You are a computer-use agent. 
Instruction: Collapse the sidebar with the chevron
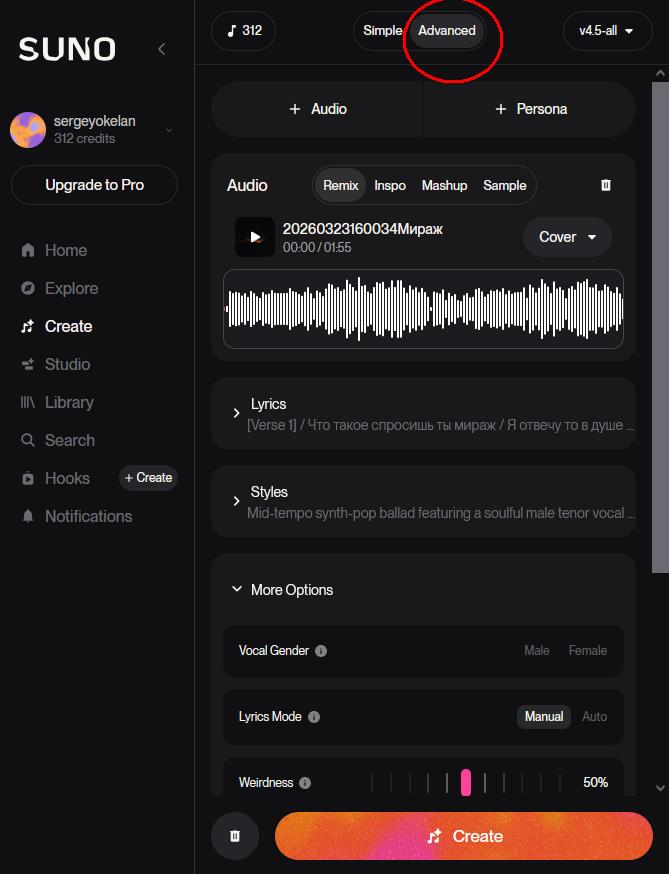[x=162, y=49]
